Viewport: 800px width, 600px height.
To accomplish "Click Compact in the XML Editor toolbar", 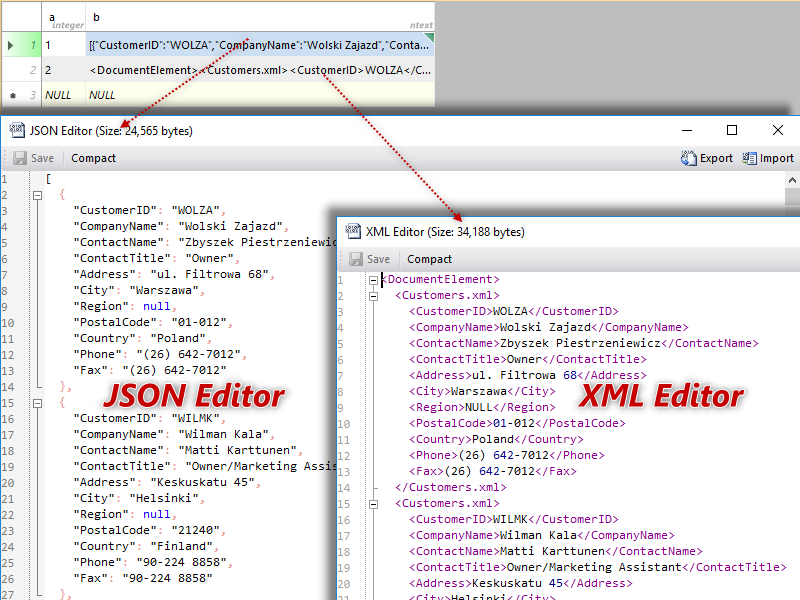I will (x=430, y=259).
